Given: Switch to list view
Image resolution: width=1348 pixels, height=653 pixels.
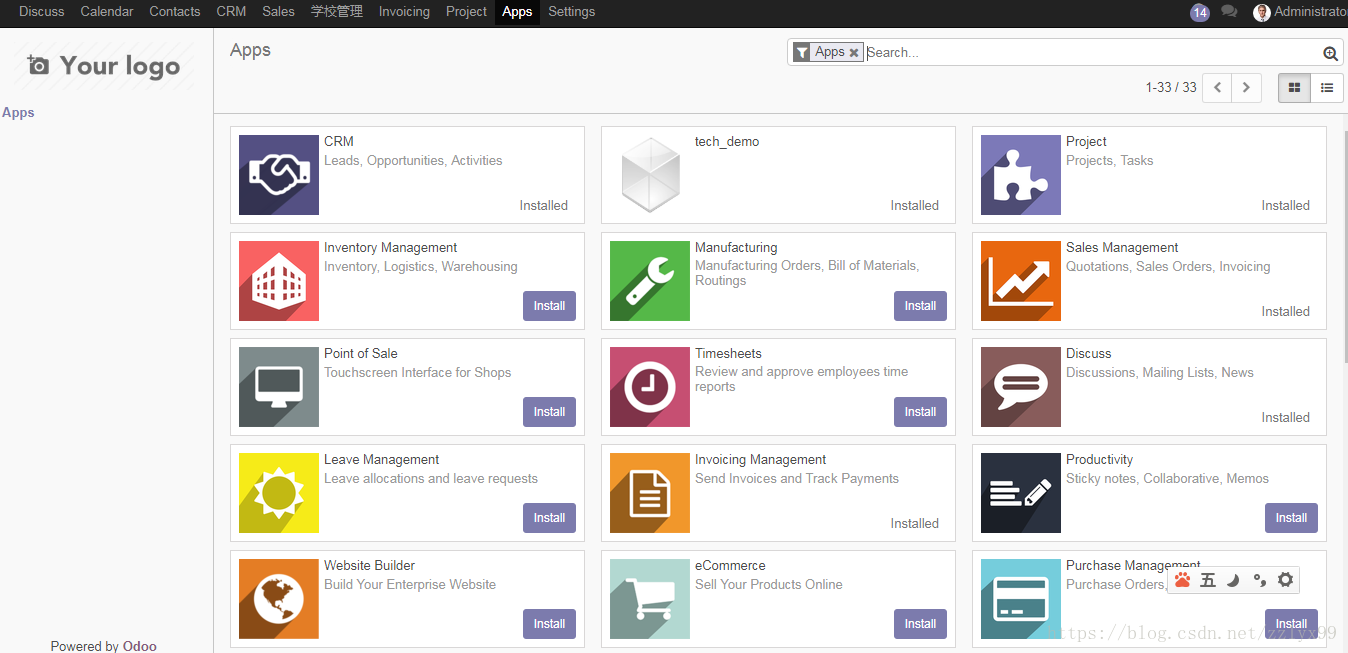Looking at the screenshot, I should coord(1327,88).
